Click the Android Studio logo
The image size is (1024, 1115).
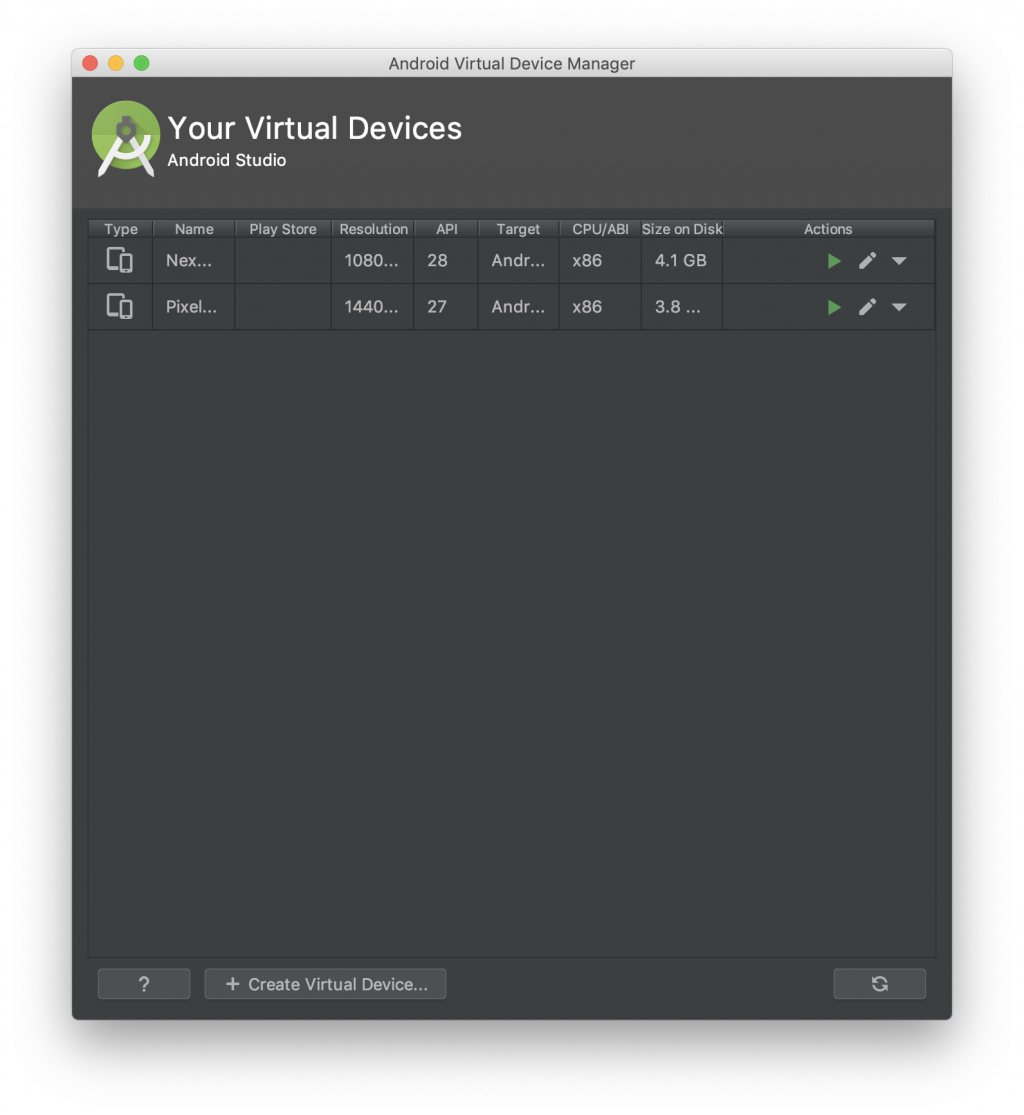(x=126, y=139)
